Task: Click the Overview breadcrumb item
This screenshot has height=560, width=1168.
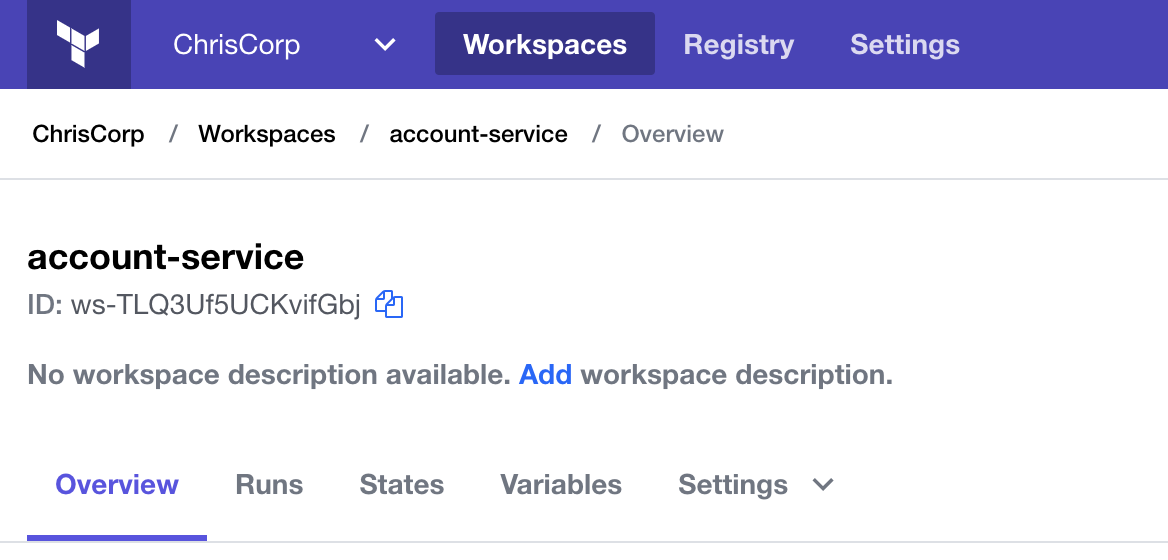Action: coord(673,134)
